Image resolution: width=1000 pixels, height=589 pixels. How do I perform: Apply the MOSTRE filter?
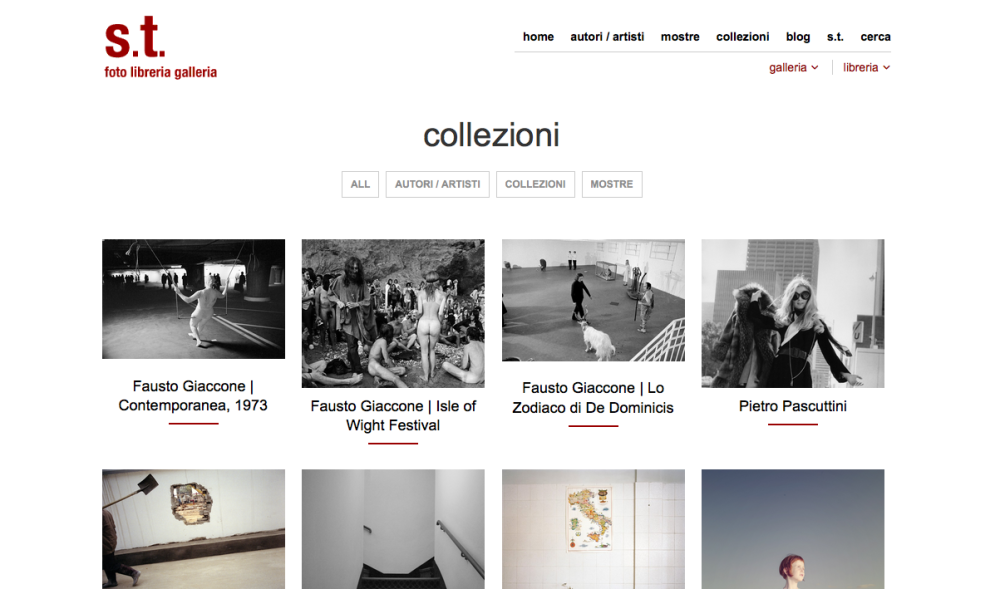pos(612,184)
